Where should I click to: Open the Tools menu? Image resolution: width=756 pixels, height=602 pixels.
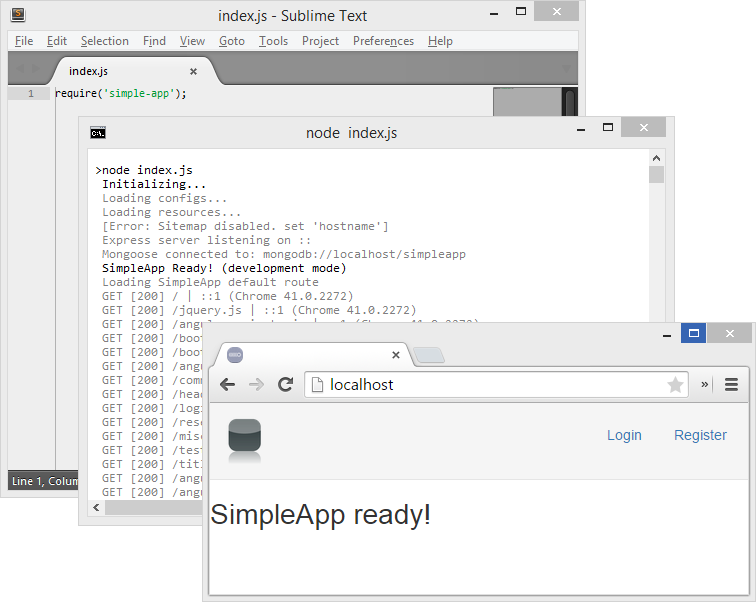pos(273,41)
